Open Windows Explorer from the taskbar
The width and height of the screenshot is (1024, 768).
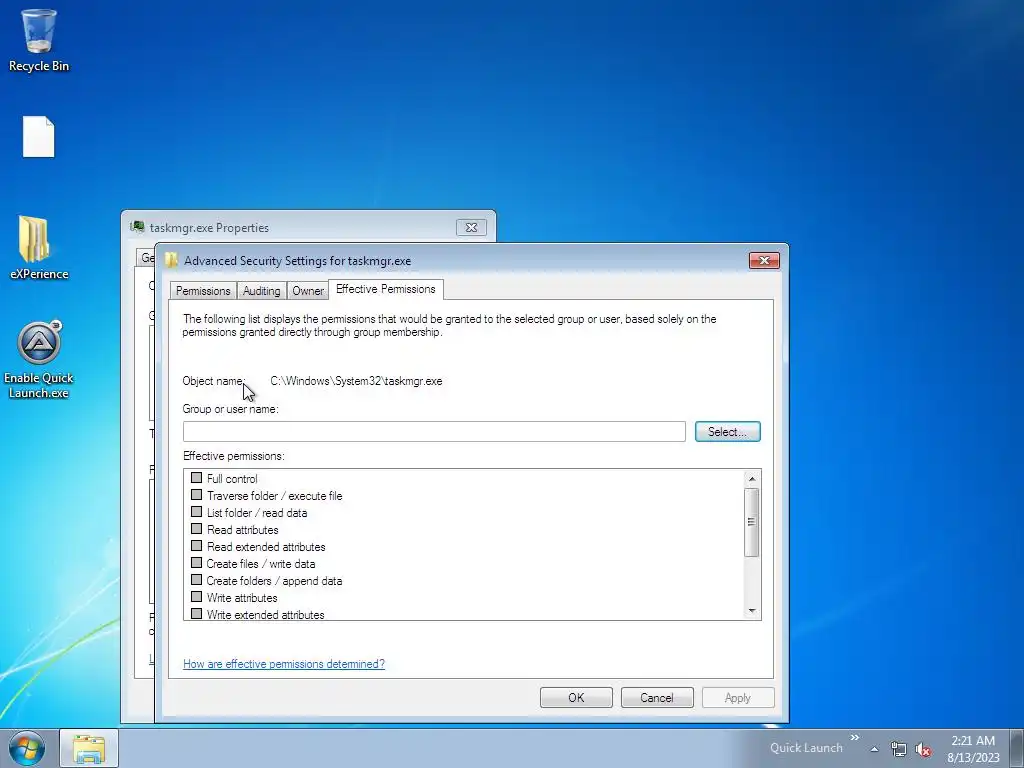[x=89, y=748]
